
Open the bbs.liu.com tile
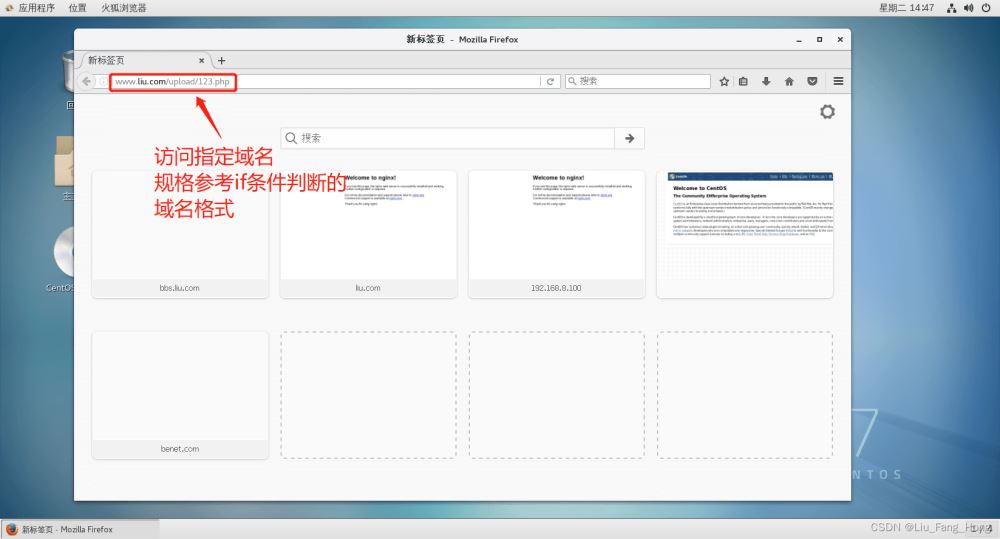(180, 234)
